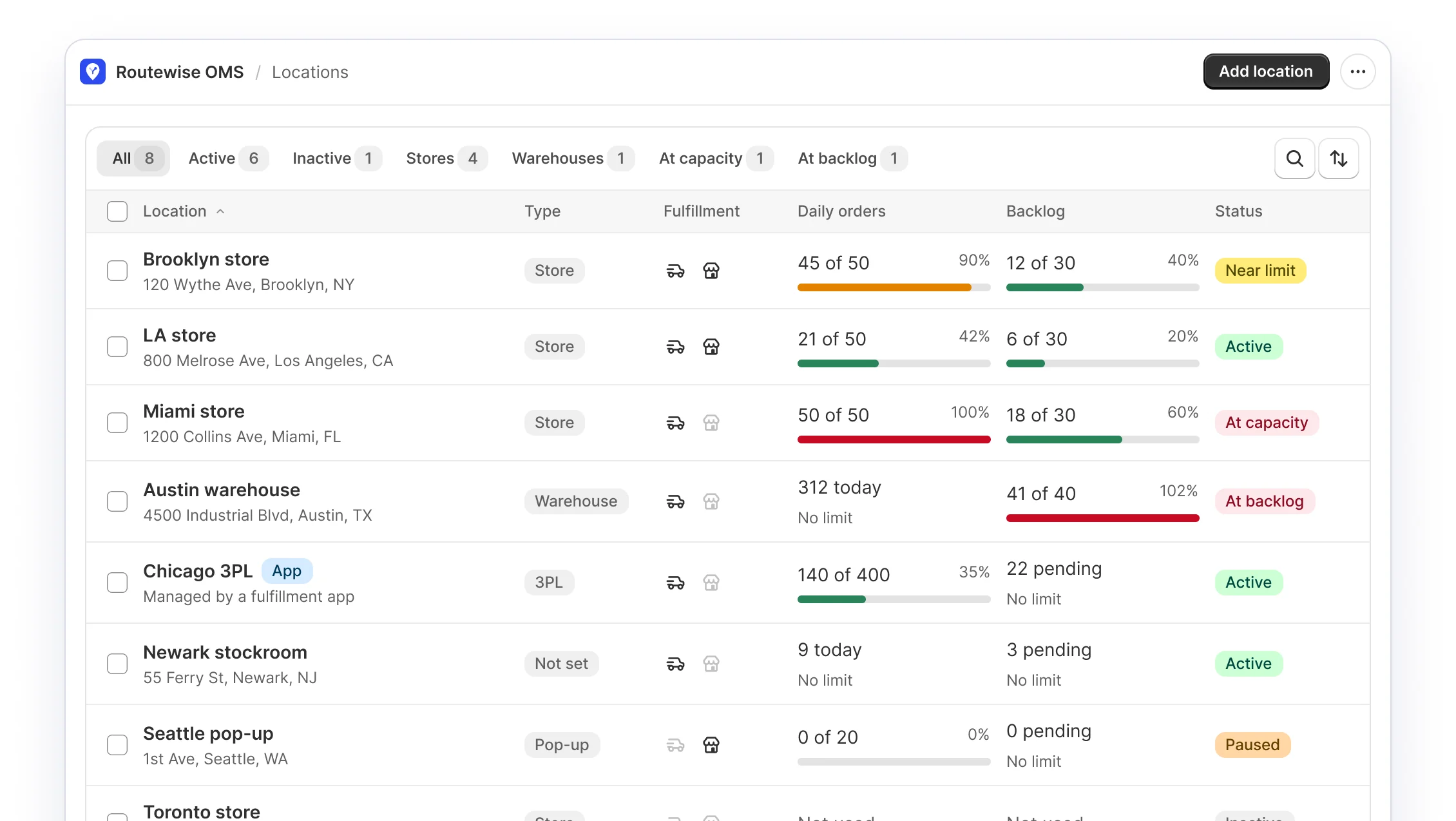Sort by Location column header chevron
Screen dimensions: 1456x821
pyautogui.click(x=220, y=211)
